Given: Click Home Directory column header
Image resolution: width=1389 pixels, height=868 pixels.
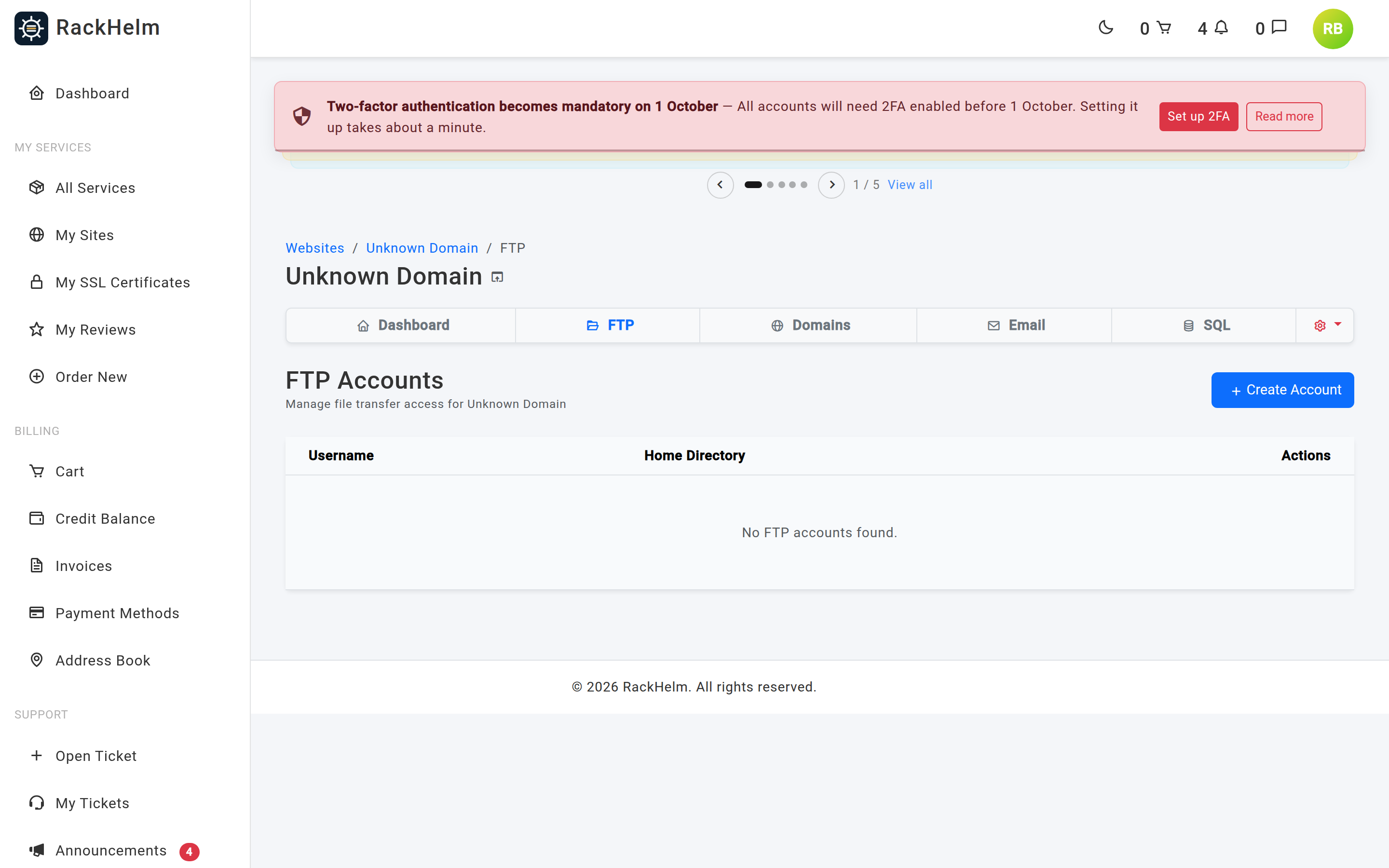Looking at the screenshot, I should (x=694, y=456).
